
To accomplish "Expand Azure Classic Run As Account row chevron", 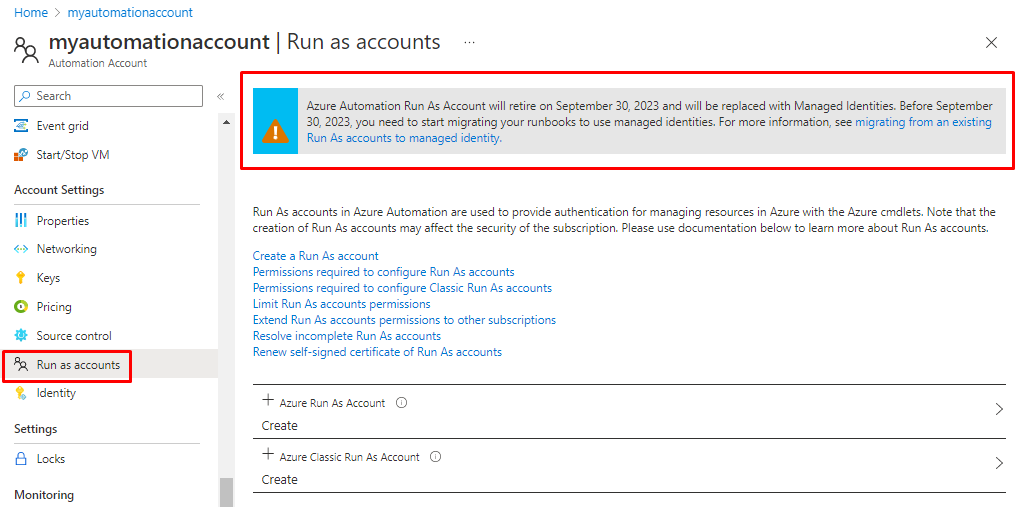I will (x=998, y=464).
